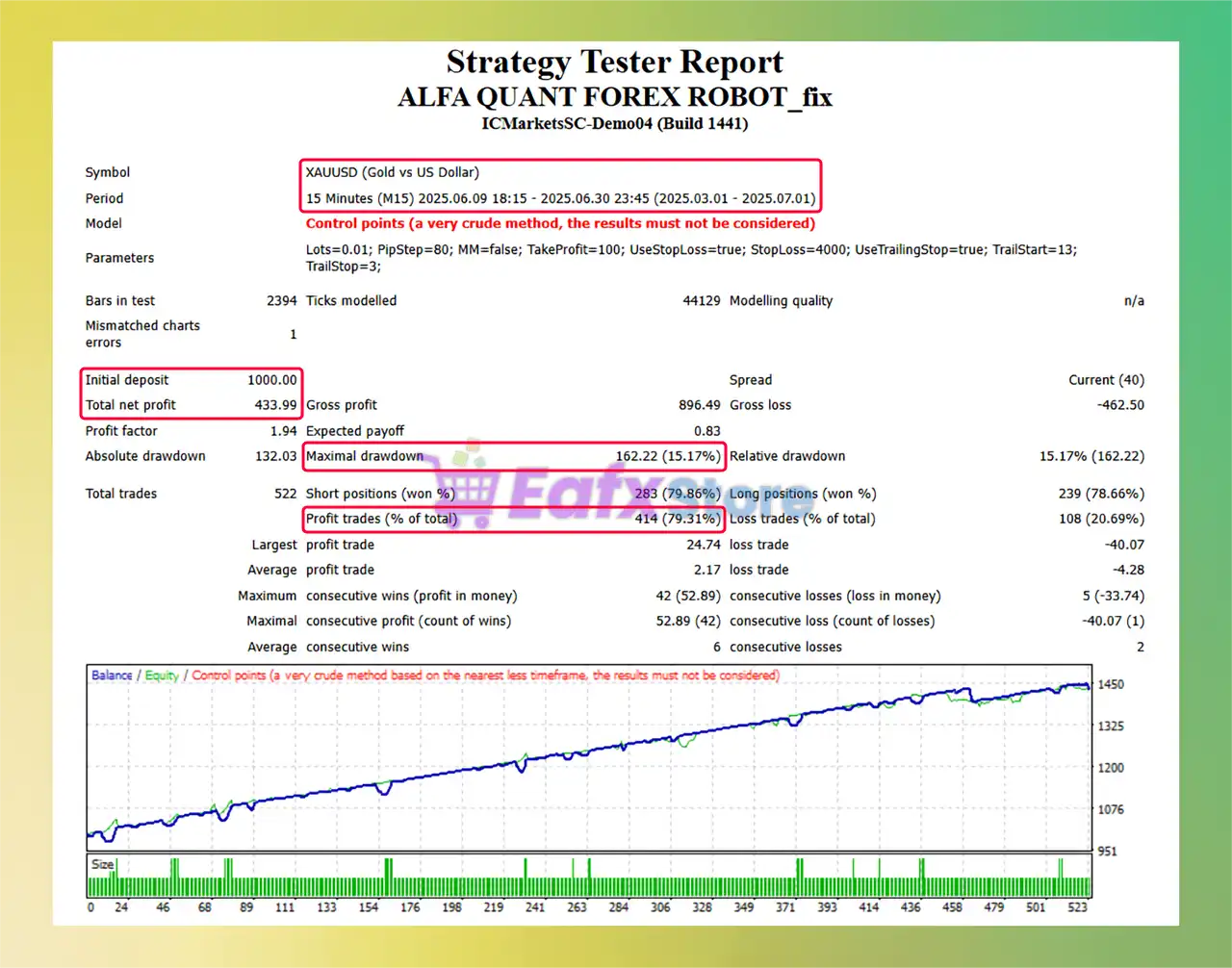Click the Profit trades value '414 (79.31%)'
The width and height of the screenshot is (1232, 968).
(678, 519)
